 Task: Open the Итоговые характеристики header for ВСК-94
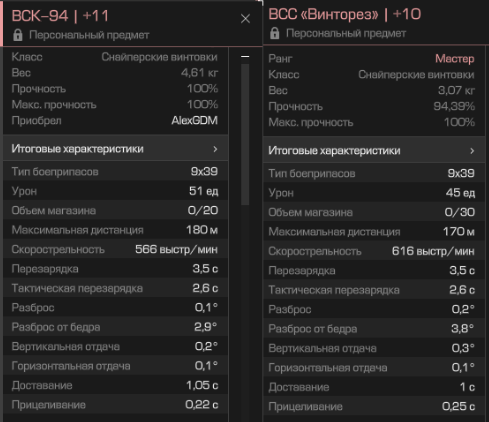pos(116,149)
